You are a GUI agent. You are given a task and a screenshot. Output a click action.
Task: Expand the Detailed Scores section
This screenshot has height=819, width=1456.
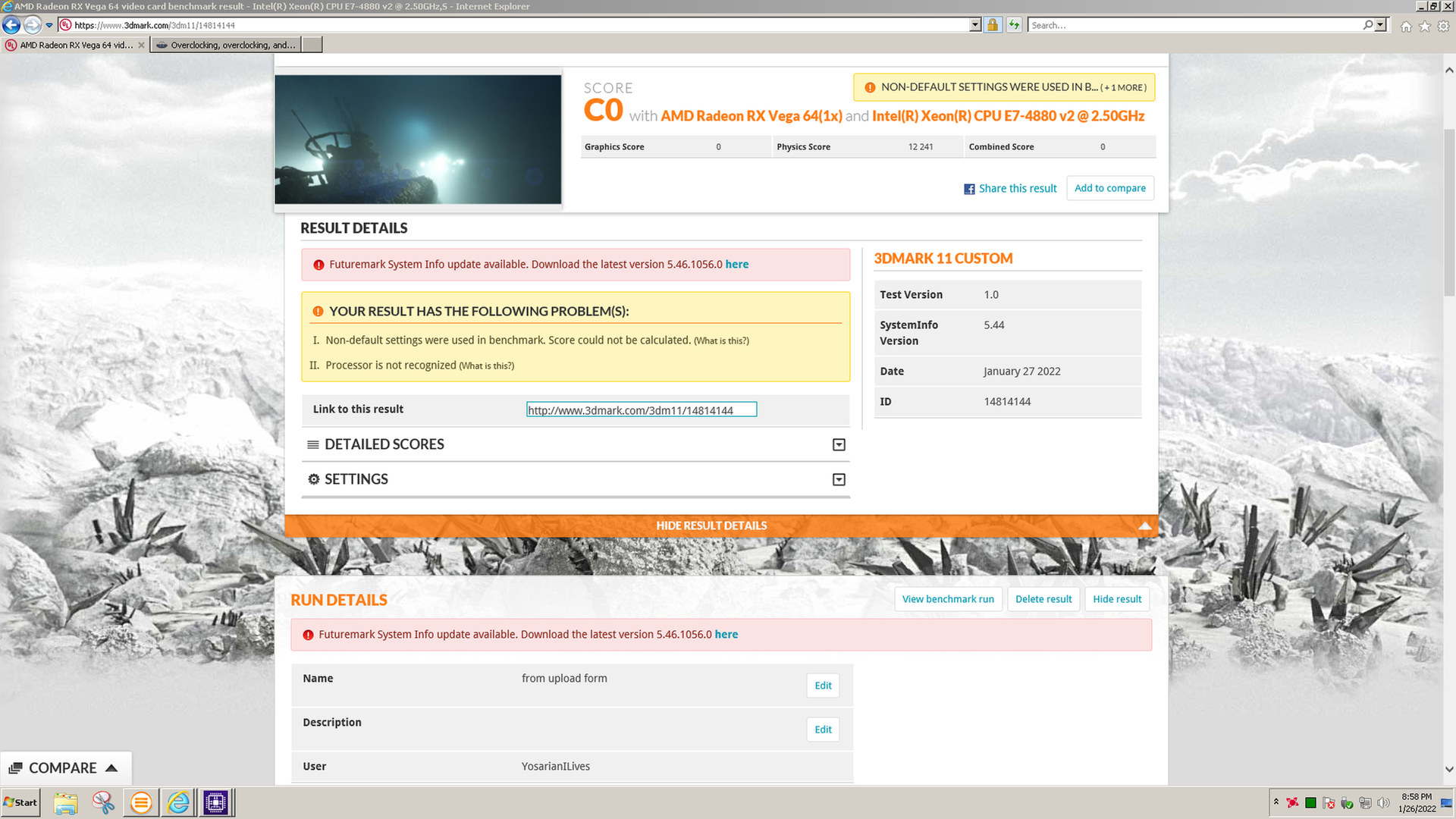(x=839, y=444)
